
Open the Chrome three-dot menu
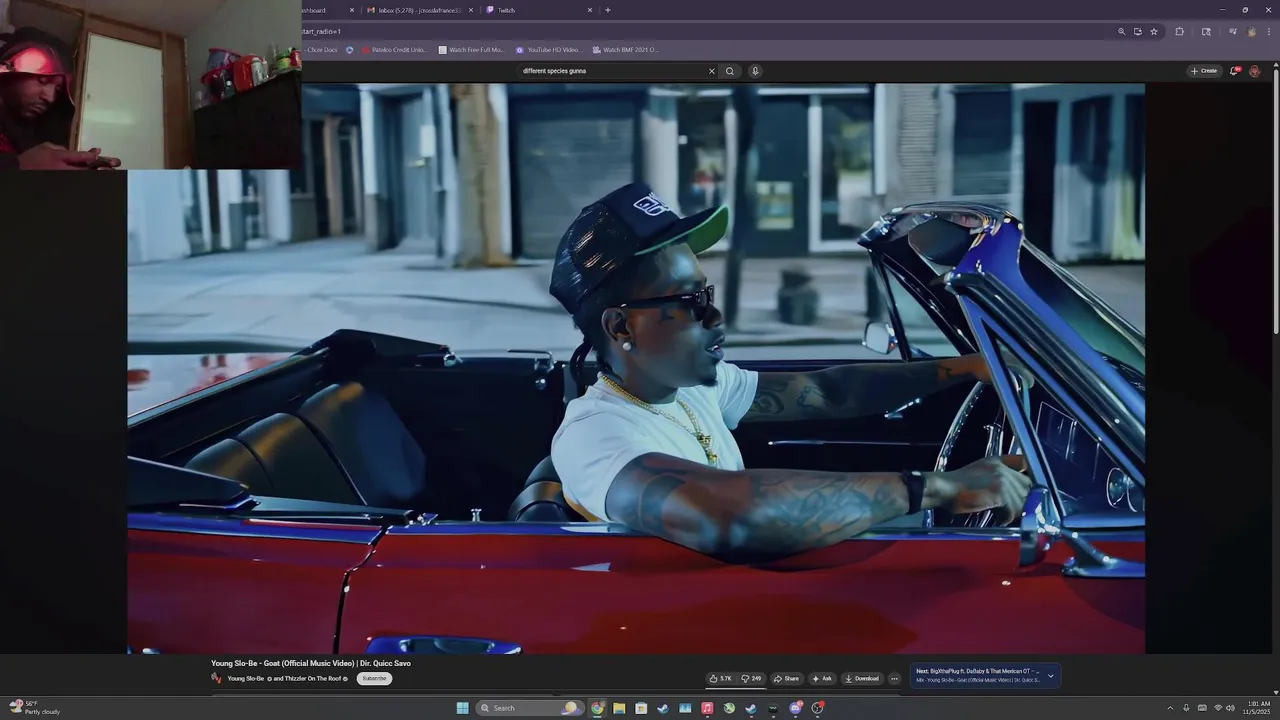coord(1267,31)
